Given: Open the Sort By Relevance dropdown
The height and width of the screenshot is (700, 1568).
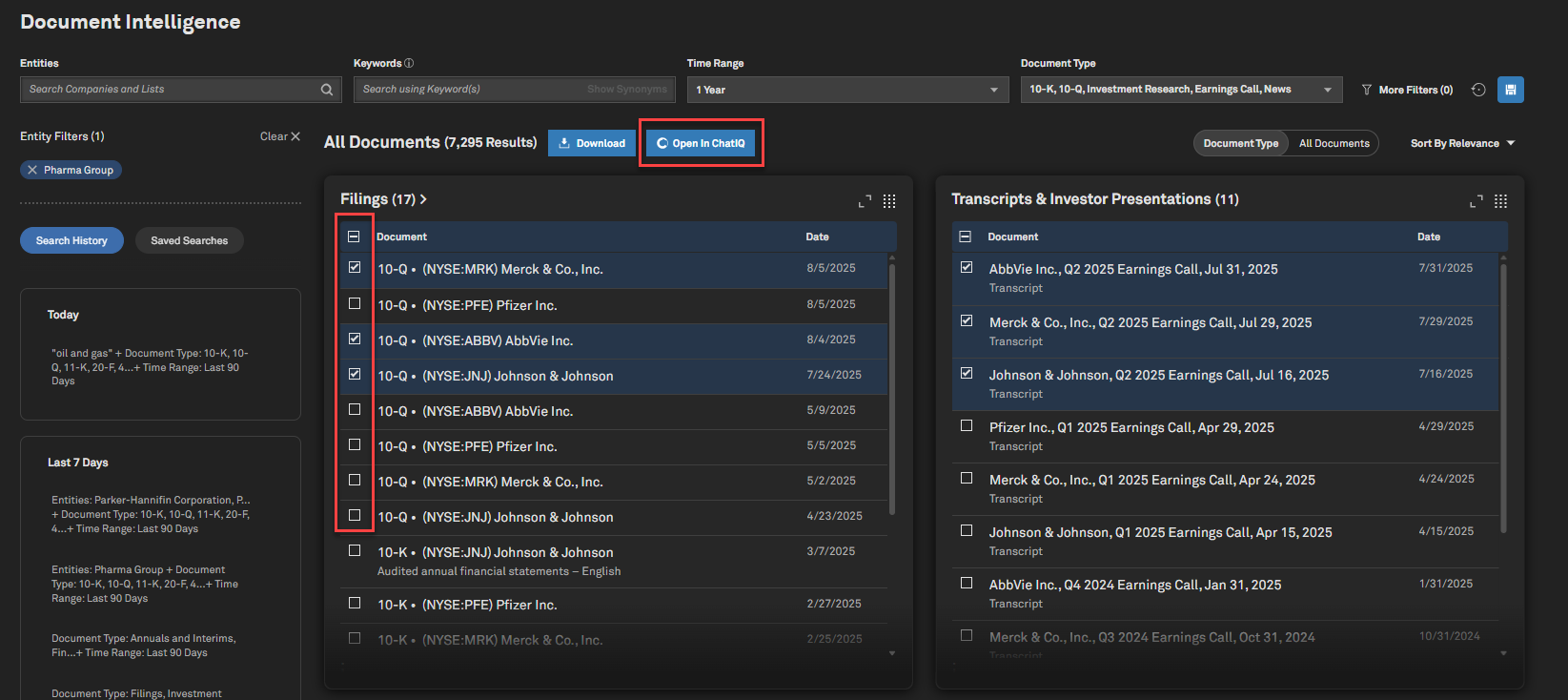Looking at the screenshot, I should point(1462,143).
